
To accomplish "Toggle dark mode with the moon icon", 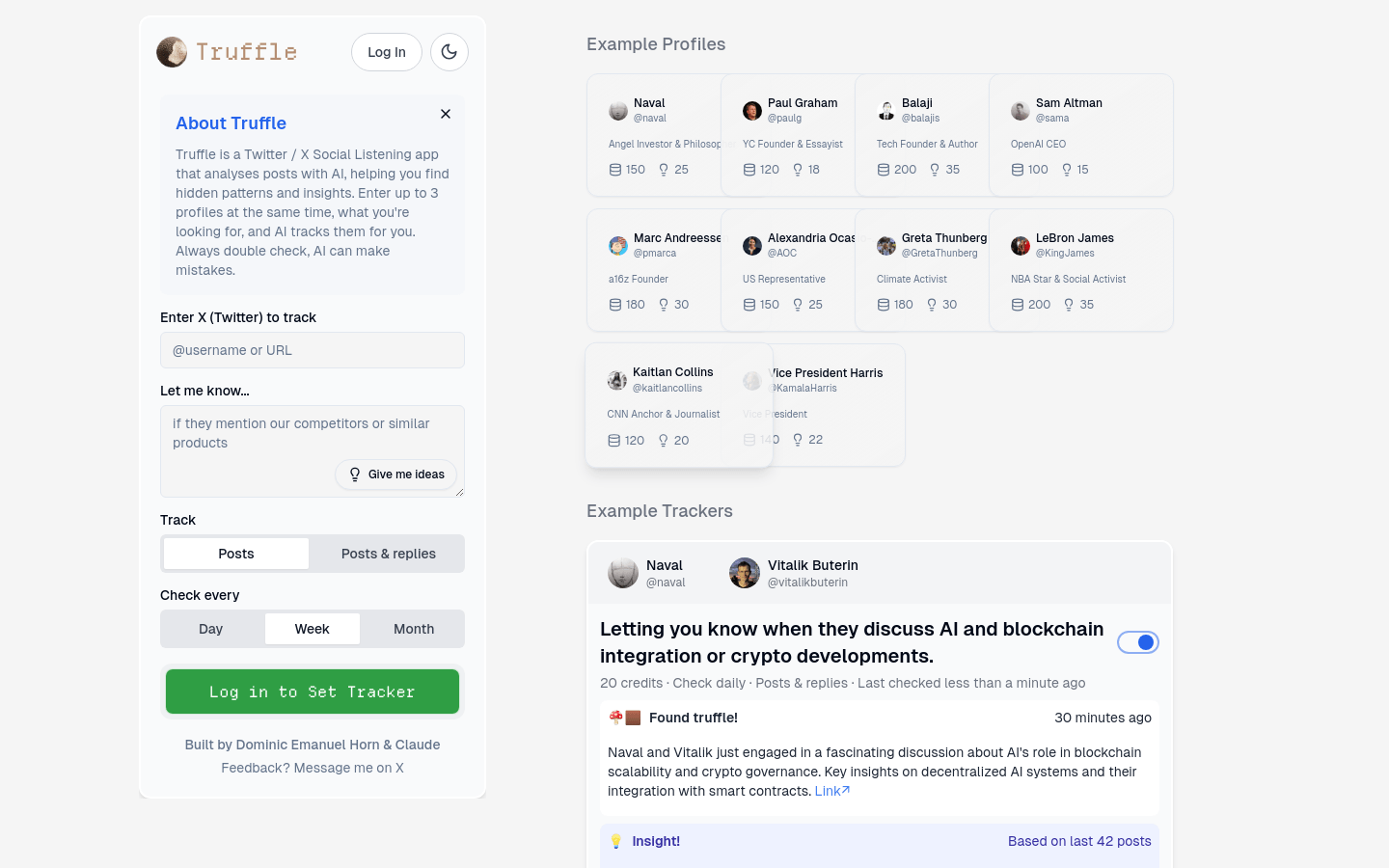I will 449,52.
